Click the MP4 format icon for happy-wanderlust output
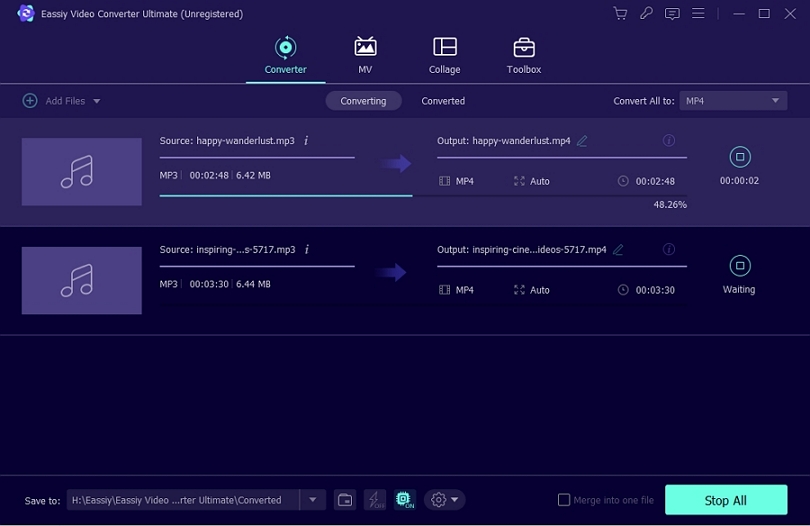810x526 pixels. pyautogui.click(x=444, y=181)
